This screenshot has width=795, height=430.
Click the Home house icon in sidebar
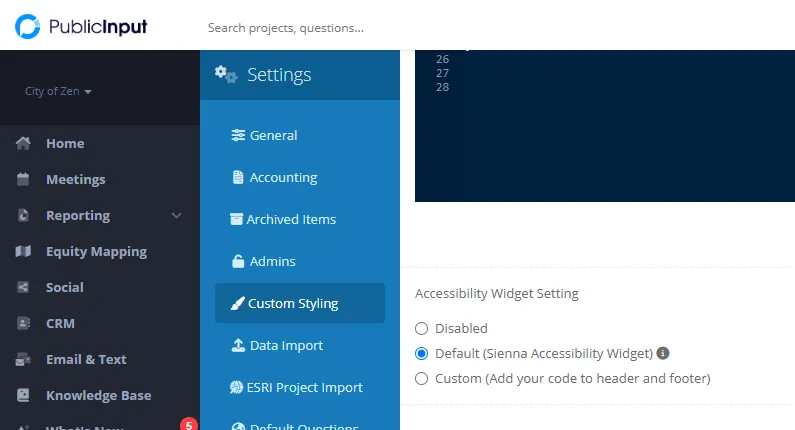[x=24, y=144]
